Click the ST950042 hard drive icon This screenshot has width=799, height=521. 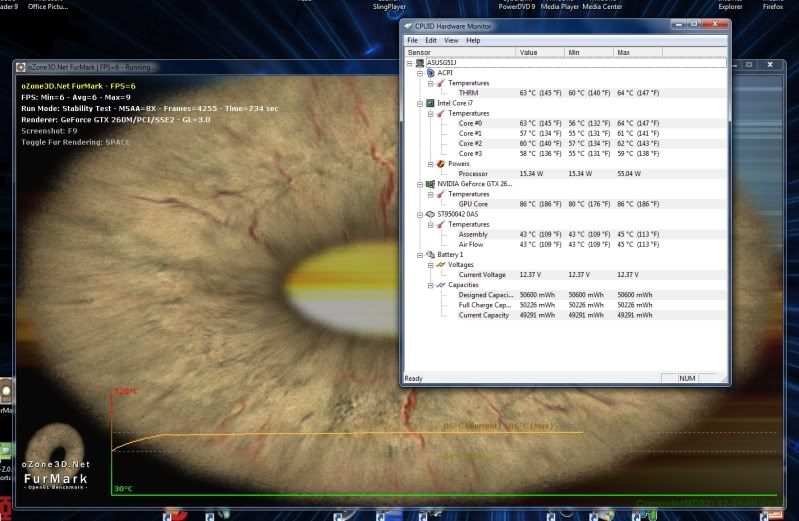431,214
